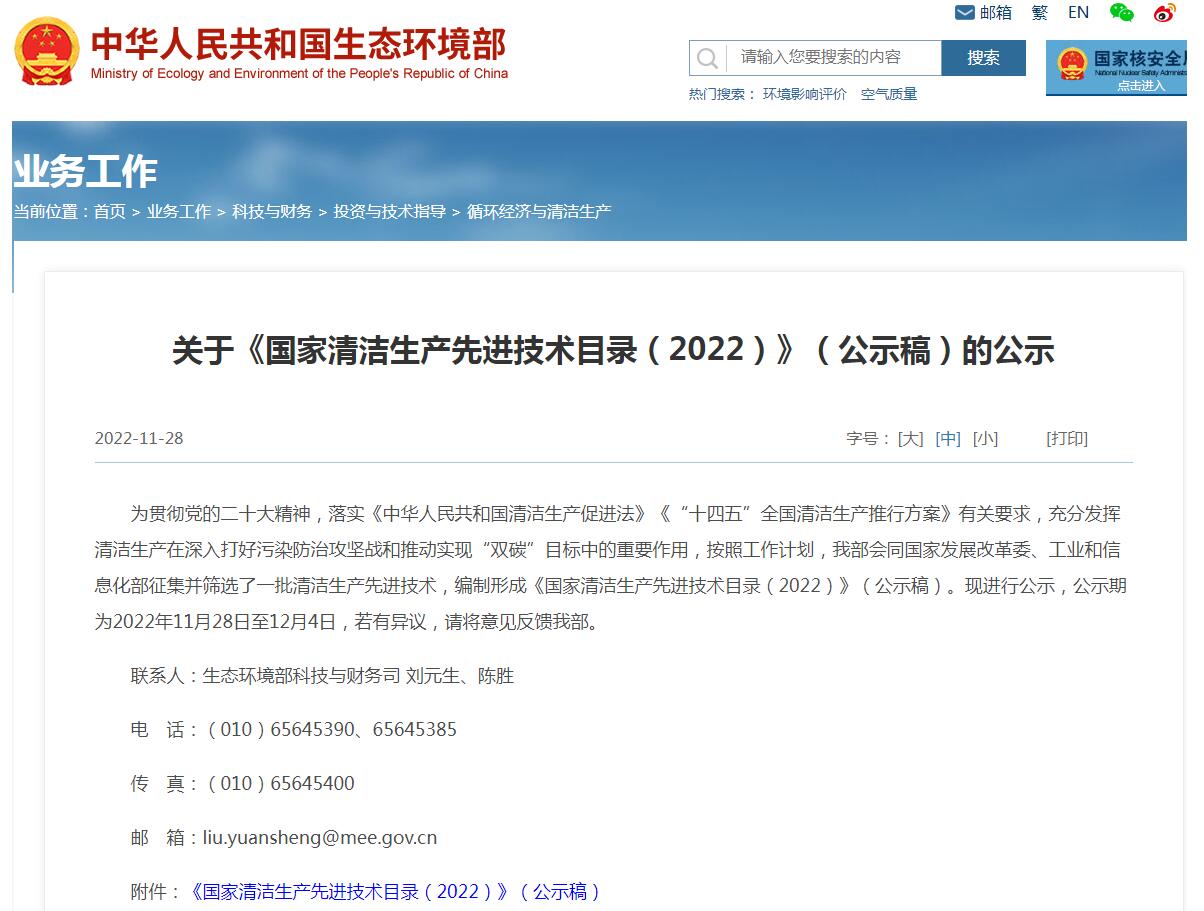Open 科技与财务 breadcrumb link
Image resolution: width=1204 pixels, height=911 pixels.
point(272,212)
